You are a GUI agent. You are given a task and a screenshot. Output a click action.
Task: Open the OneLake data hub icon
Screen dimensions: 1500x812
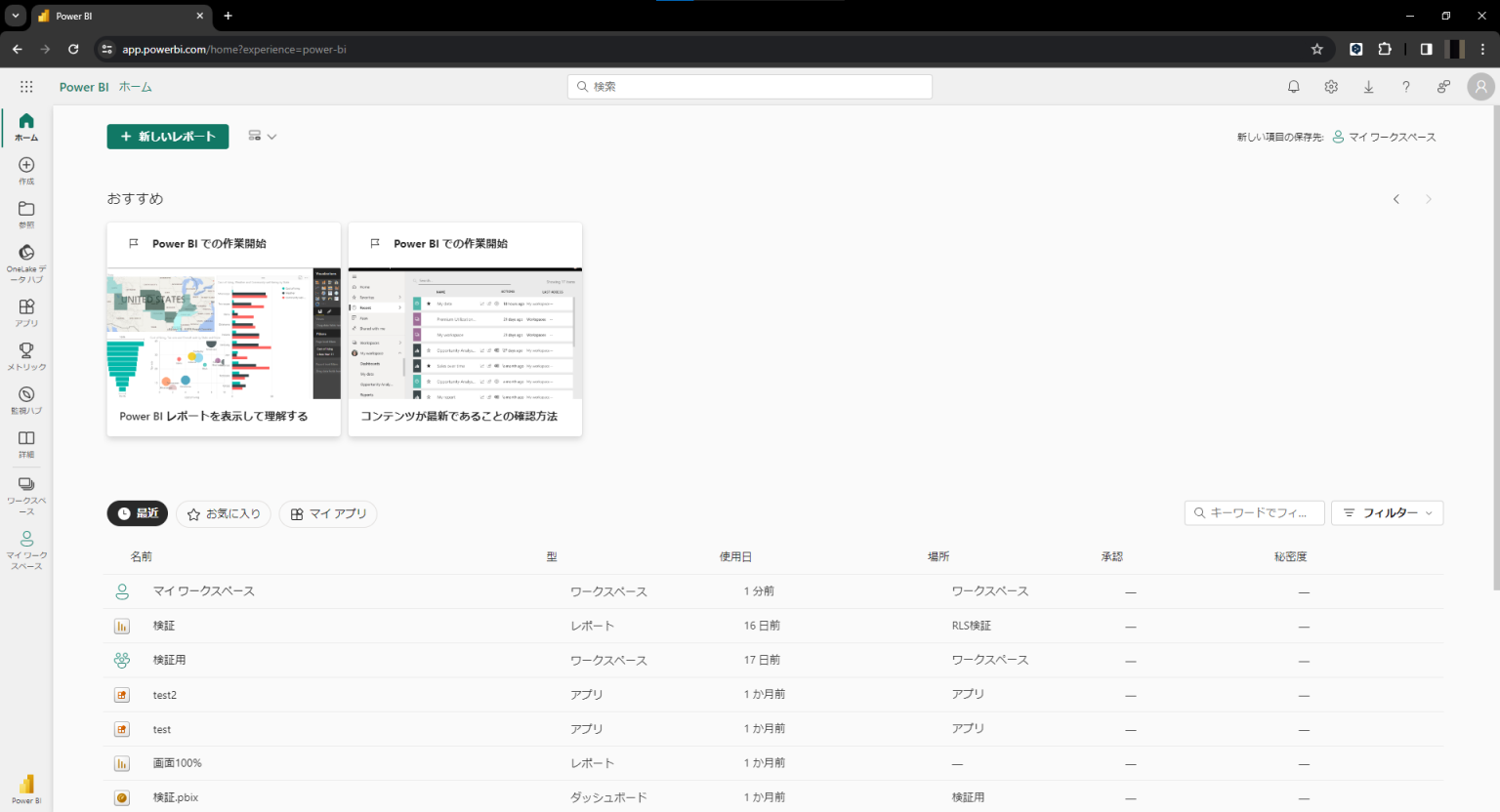coord(26,254)
